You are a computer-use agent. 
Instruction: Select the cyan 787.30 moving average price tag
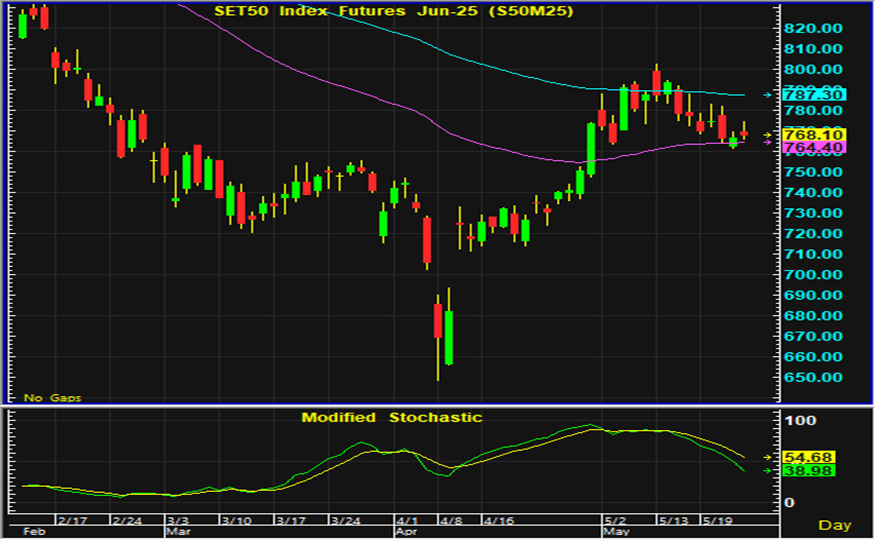(x=815, y=95)
